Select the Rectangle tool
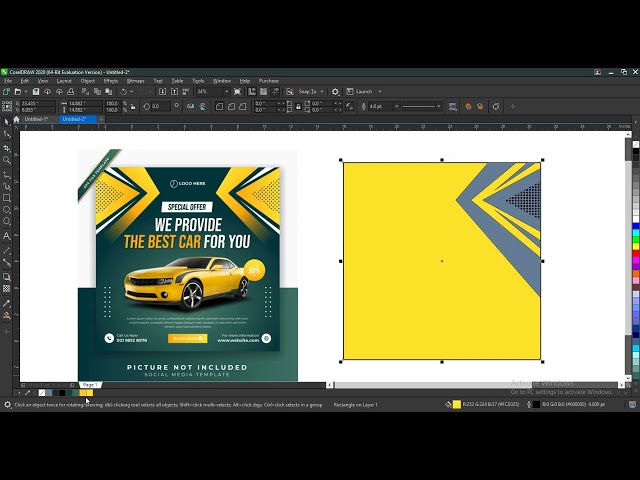 (7, 198)
